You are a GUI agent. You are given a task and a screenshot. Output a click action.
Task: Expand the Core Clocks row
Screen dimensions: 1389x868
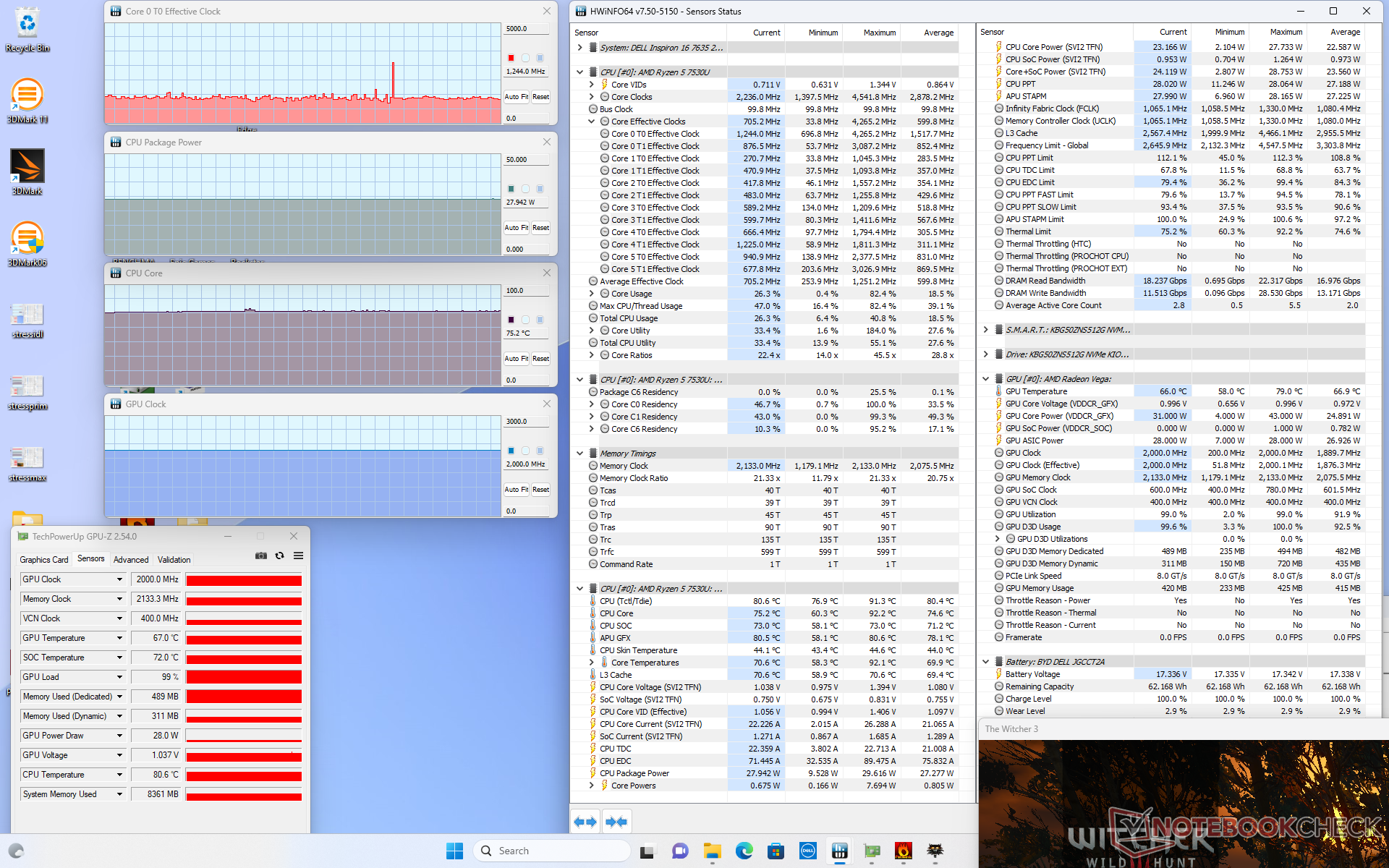click(592, 97)
